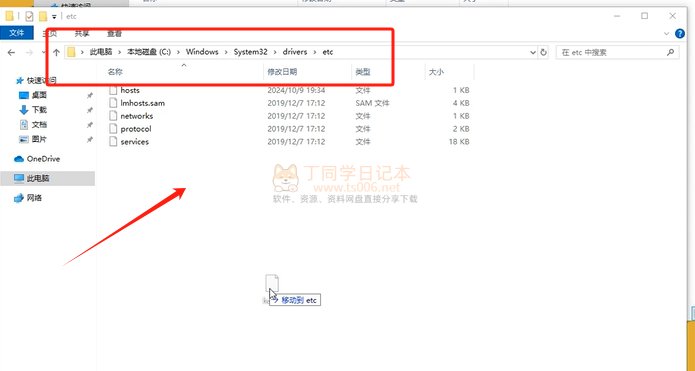Sort by 名称 column header

coord(115,72)
